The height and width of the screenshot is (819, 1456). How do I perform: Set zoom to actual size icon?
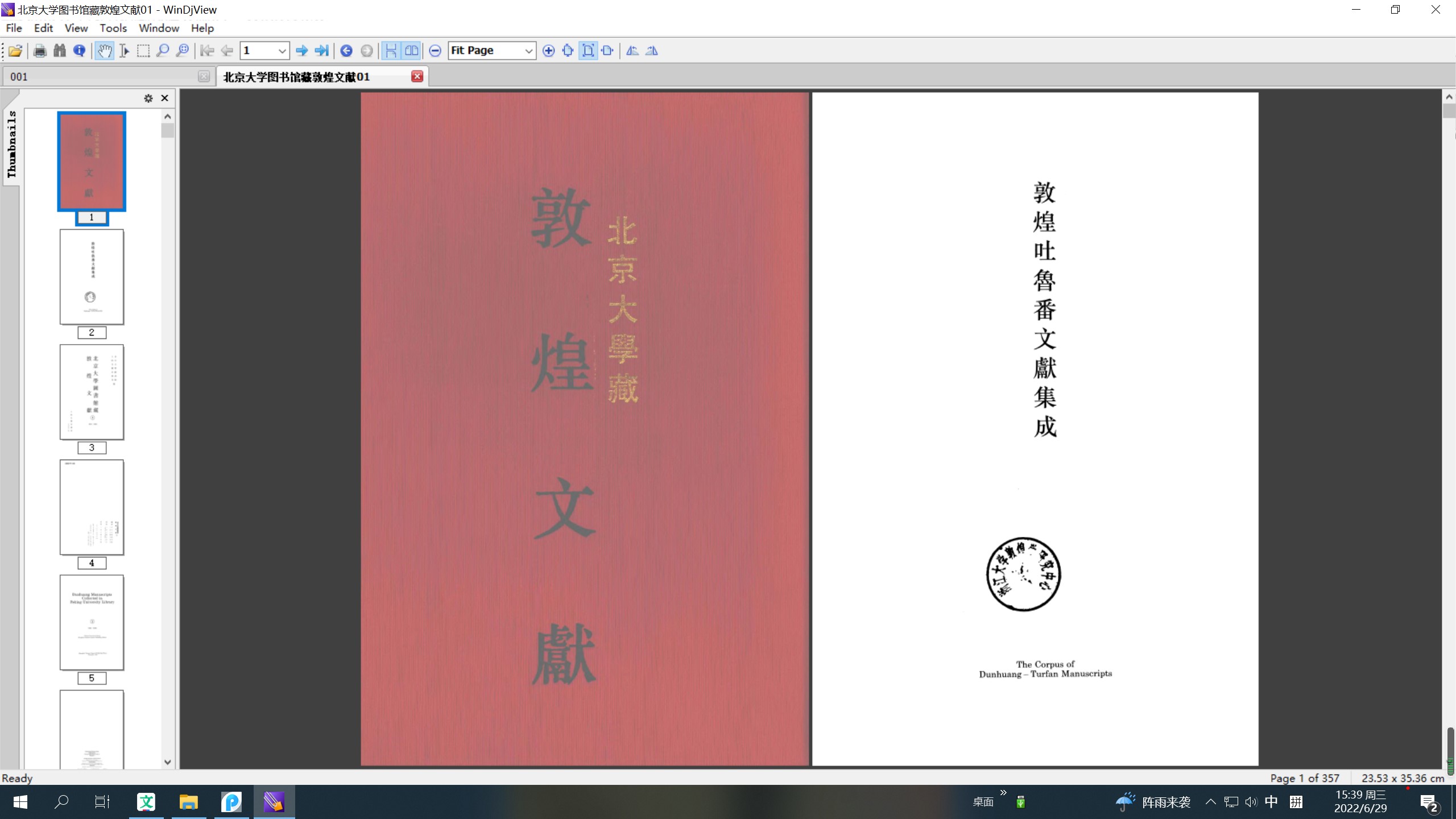pos(568,51)
